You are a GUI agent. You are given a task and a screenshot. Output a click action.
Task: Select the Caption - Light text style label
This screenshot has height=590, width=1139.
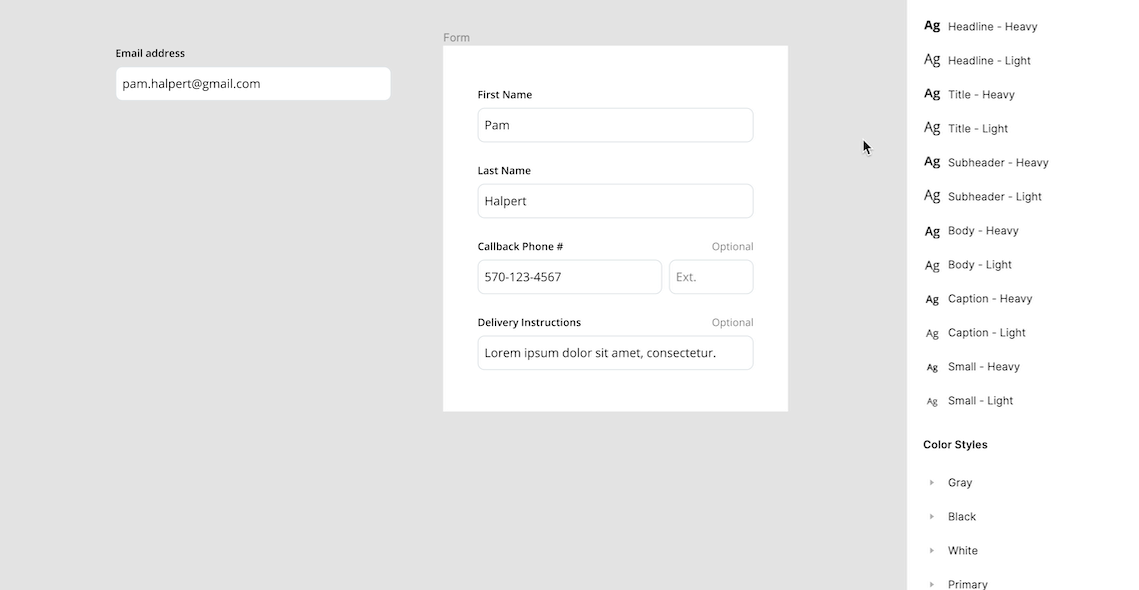click(x=986, y=333)
